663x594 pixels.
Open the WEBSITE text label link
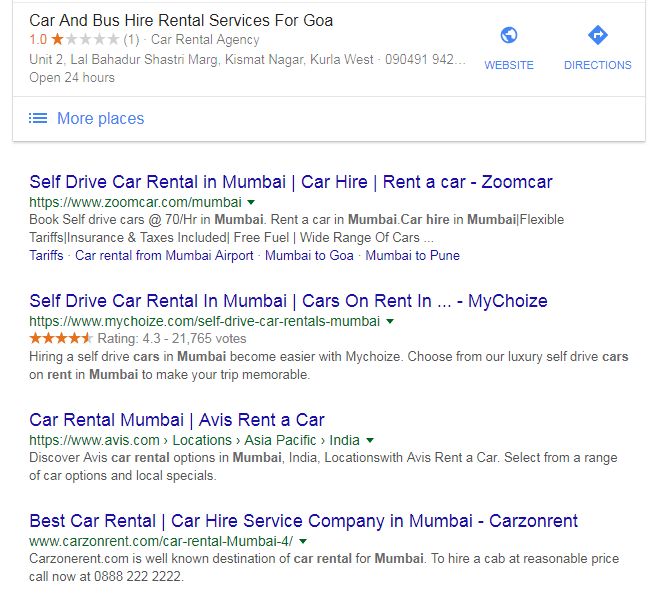click(509, 65)
